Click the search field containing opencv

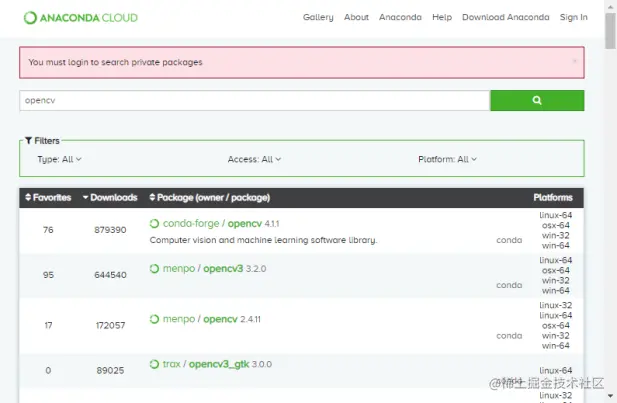pos(255,100)
